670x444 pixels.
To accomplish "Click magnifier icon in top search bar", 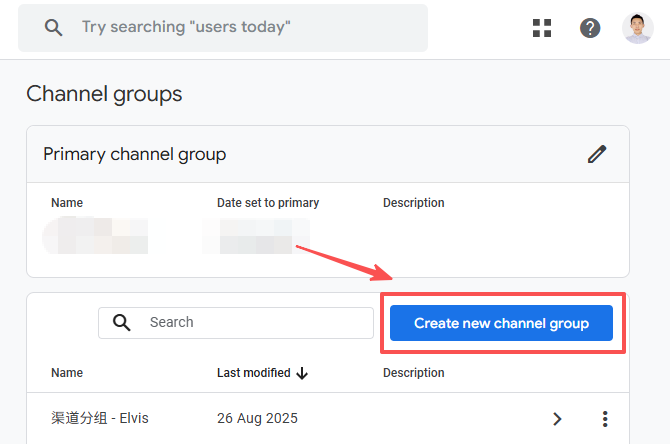I will tap(54, 28).
